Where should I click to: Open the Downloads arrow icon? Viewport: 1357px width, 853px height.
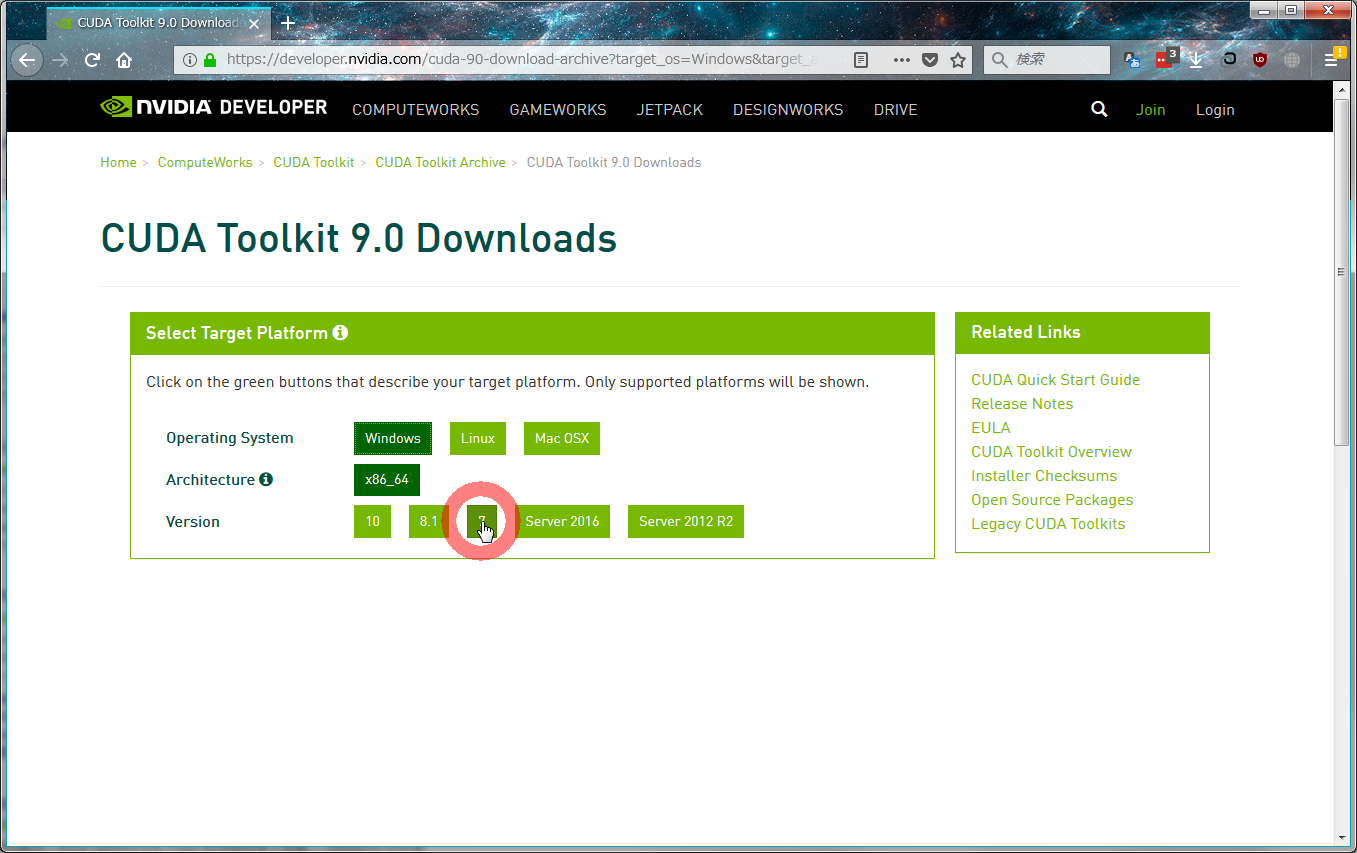pos(1196,60)
